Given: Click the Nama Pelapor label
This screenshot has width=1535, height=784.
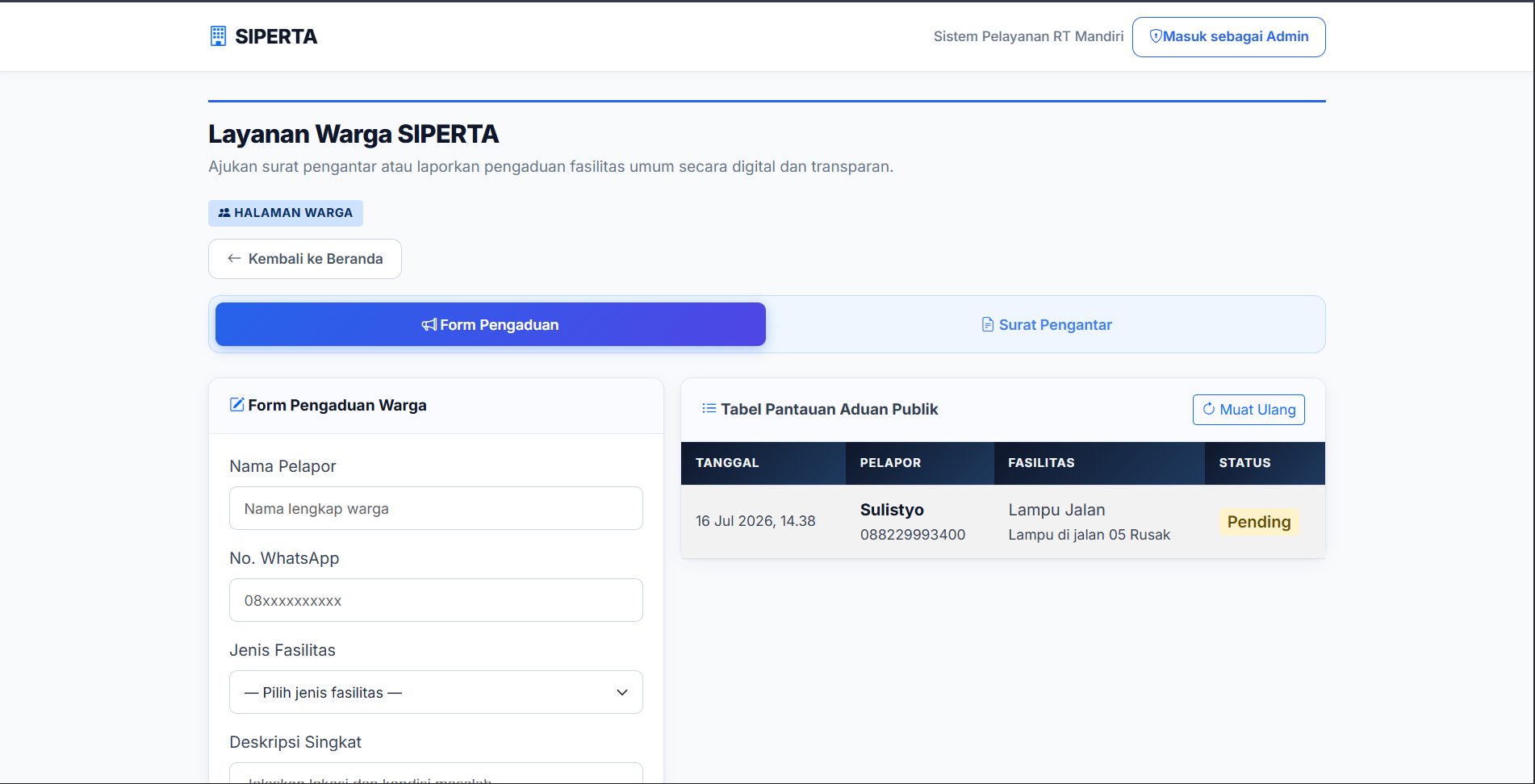Looking at the screenshot, I should coord(282,466).
